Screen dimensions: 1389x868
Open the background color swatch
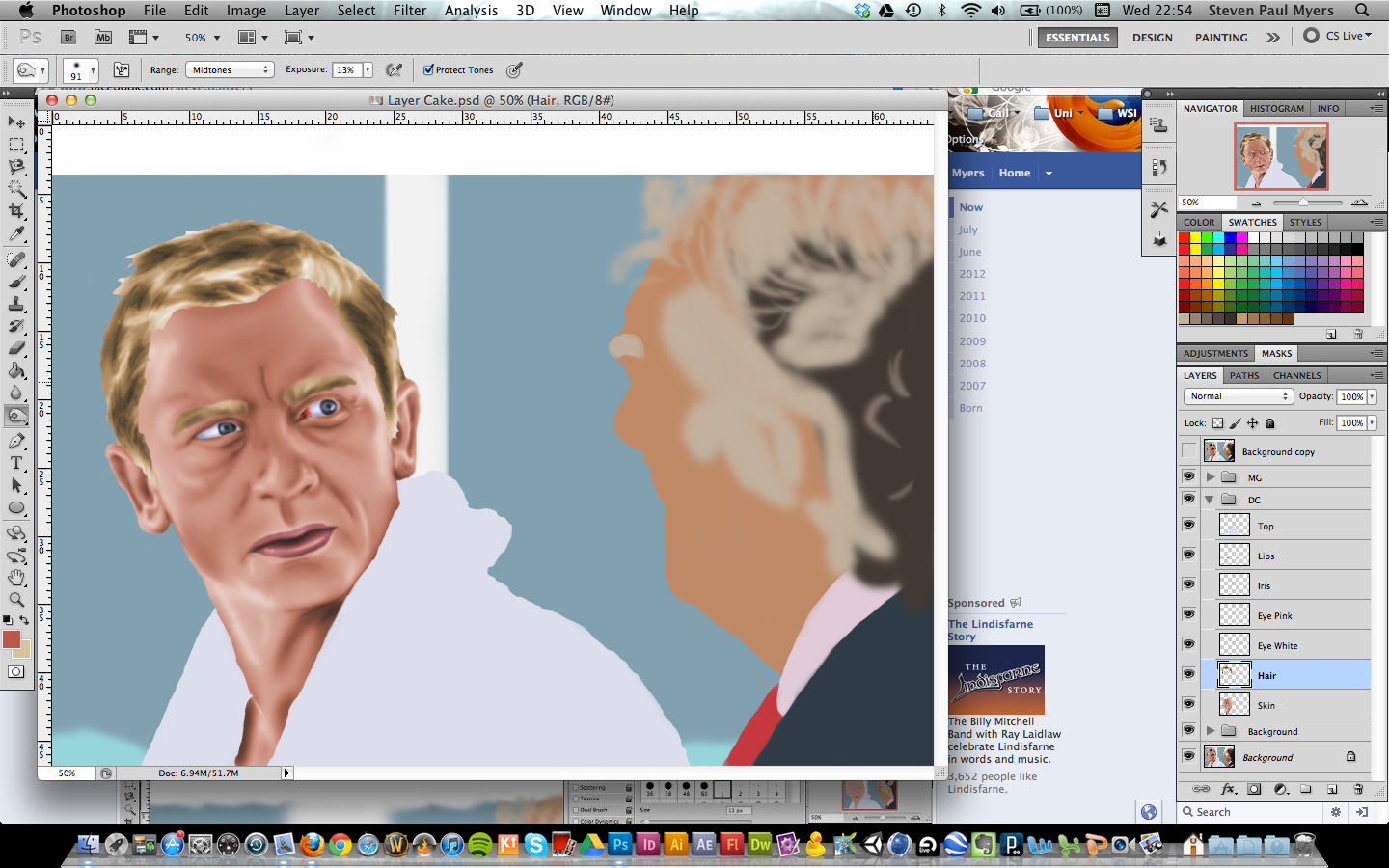[x=25, y=651]
